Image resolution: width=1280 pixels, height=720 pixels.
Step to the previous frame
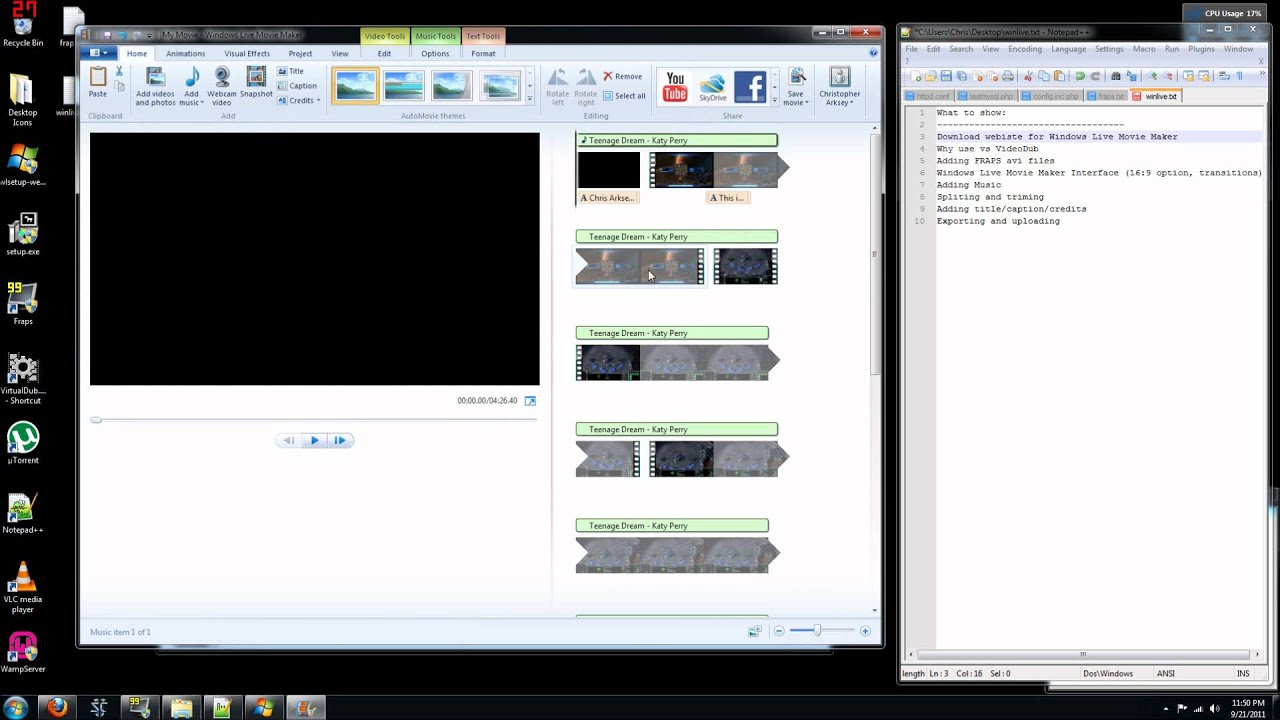tap(288, 440)
